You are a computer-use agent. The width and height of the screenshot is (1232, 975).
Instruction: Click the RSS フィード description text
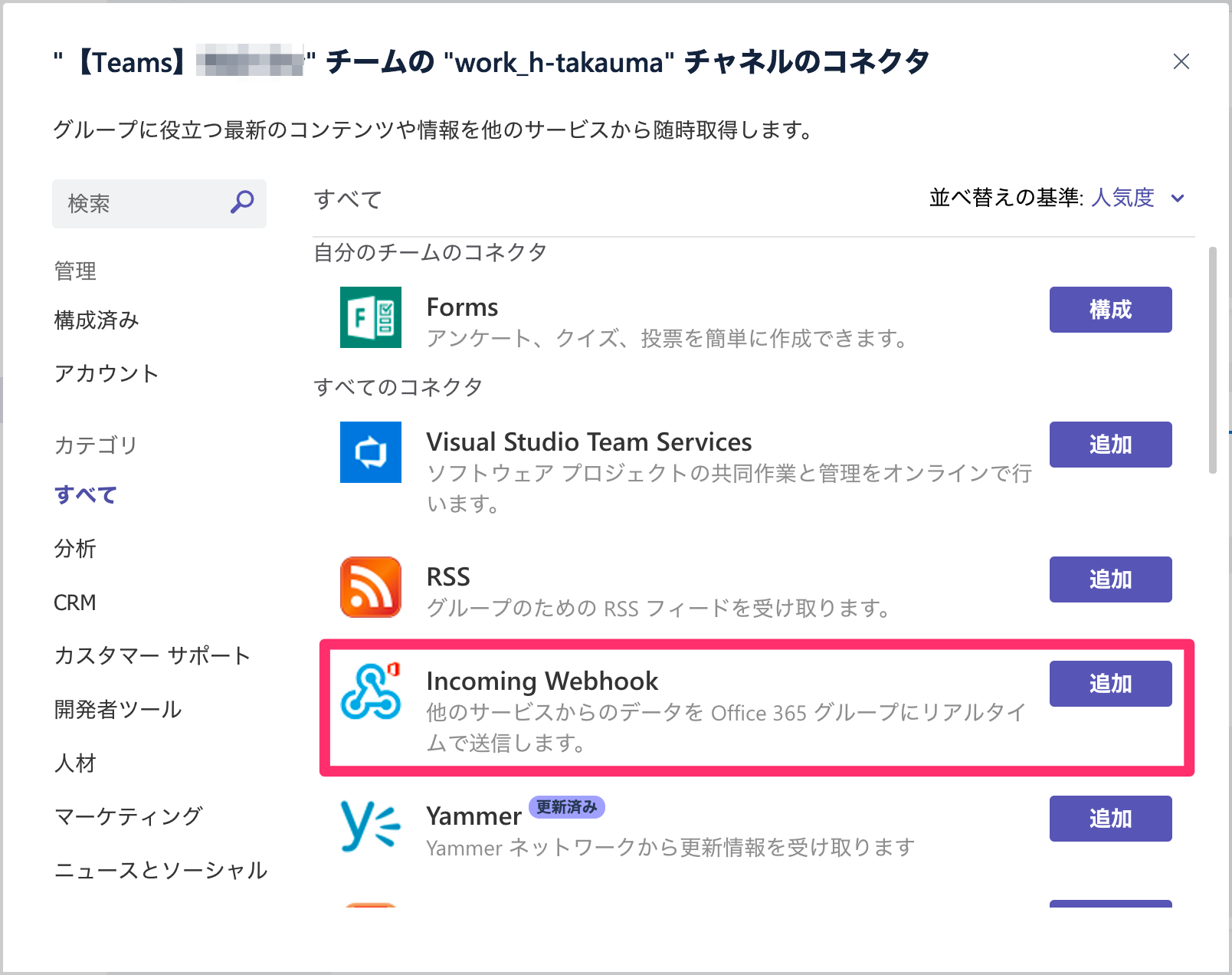[x=658, y=608]
